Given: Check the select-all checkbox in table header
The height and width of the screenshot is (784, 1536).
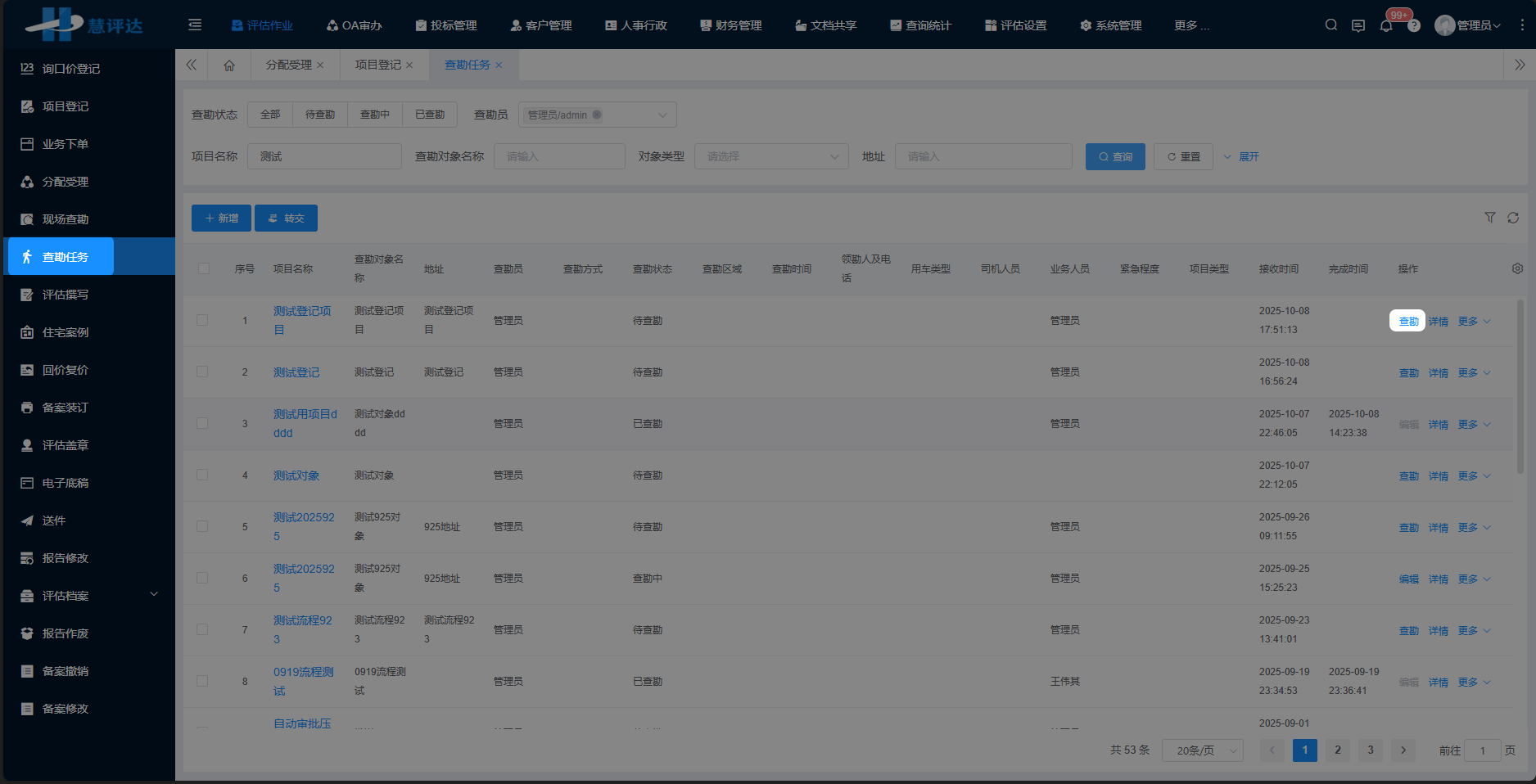Looking at the screenshot, I should click(202, 268).
